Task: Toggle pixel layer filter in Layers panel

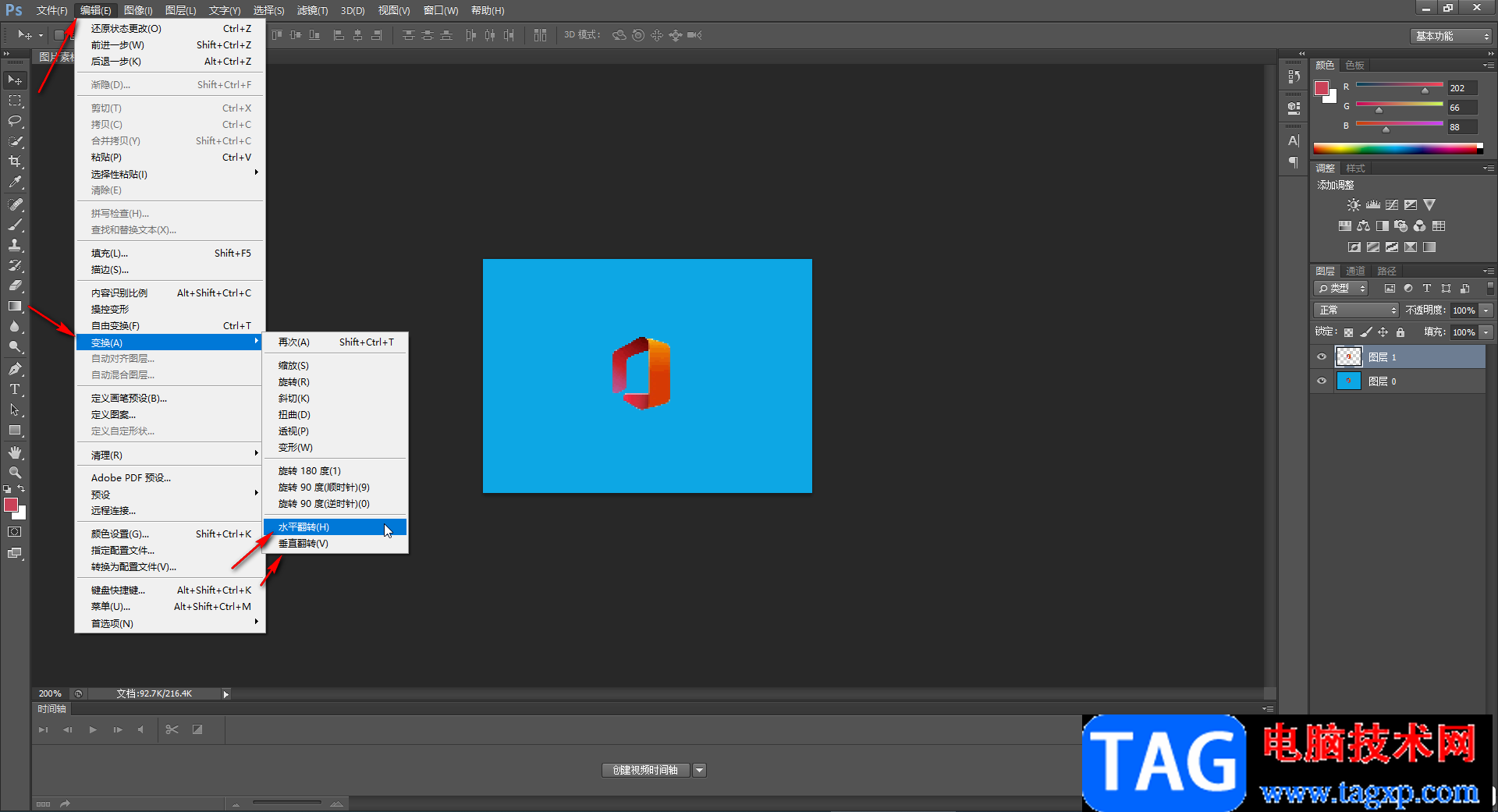Action: point(1390,289)
